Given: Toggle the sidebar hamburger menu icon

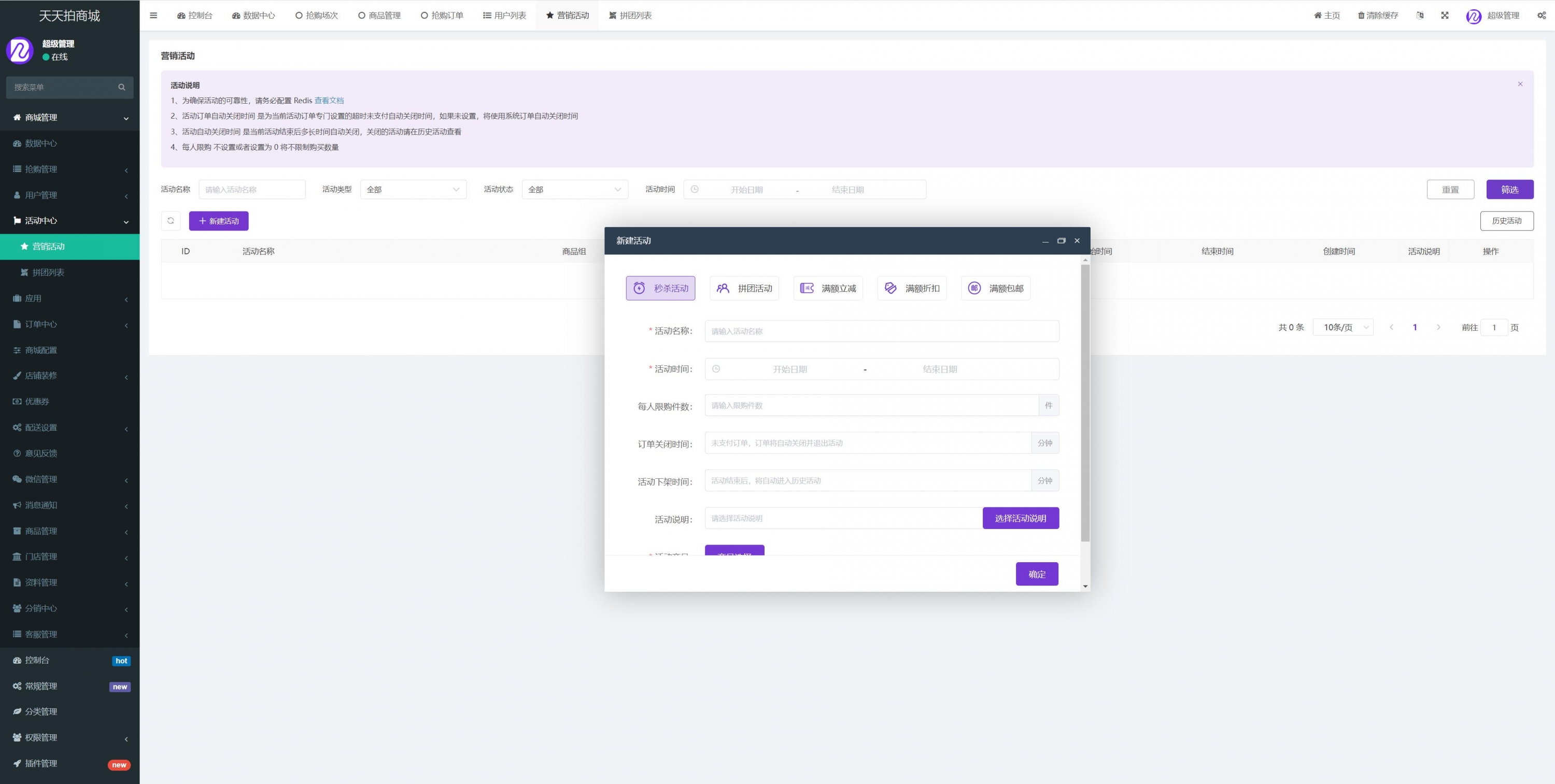Looking at the screenshot, I should [153, 16].
